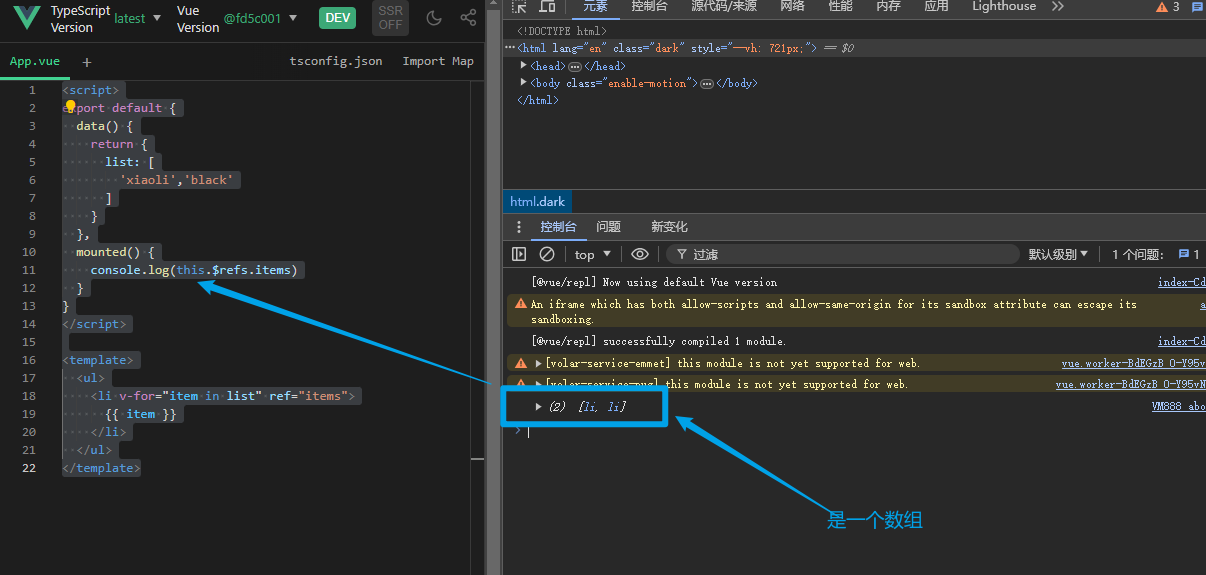Open the VM888 source link
The image size is (1206, 575).
click(x=1178, y=407)
